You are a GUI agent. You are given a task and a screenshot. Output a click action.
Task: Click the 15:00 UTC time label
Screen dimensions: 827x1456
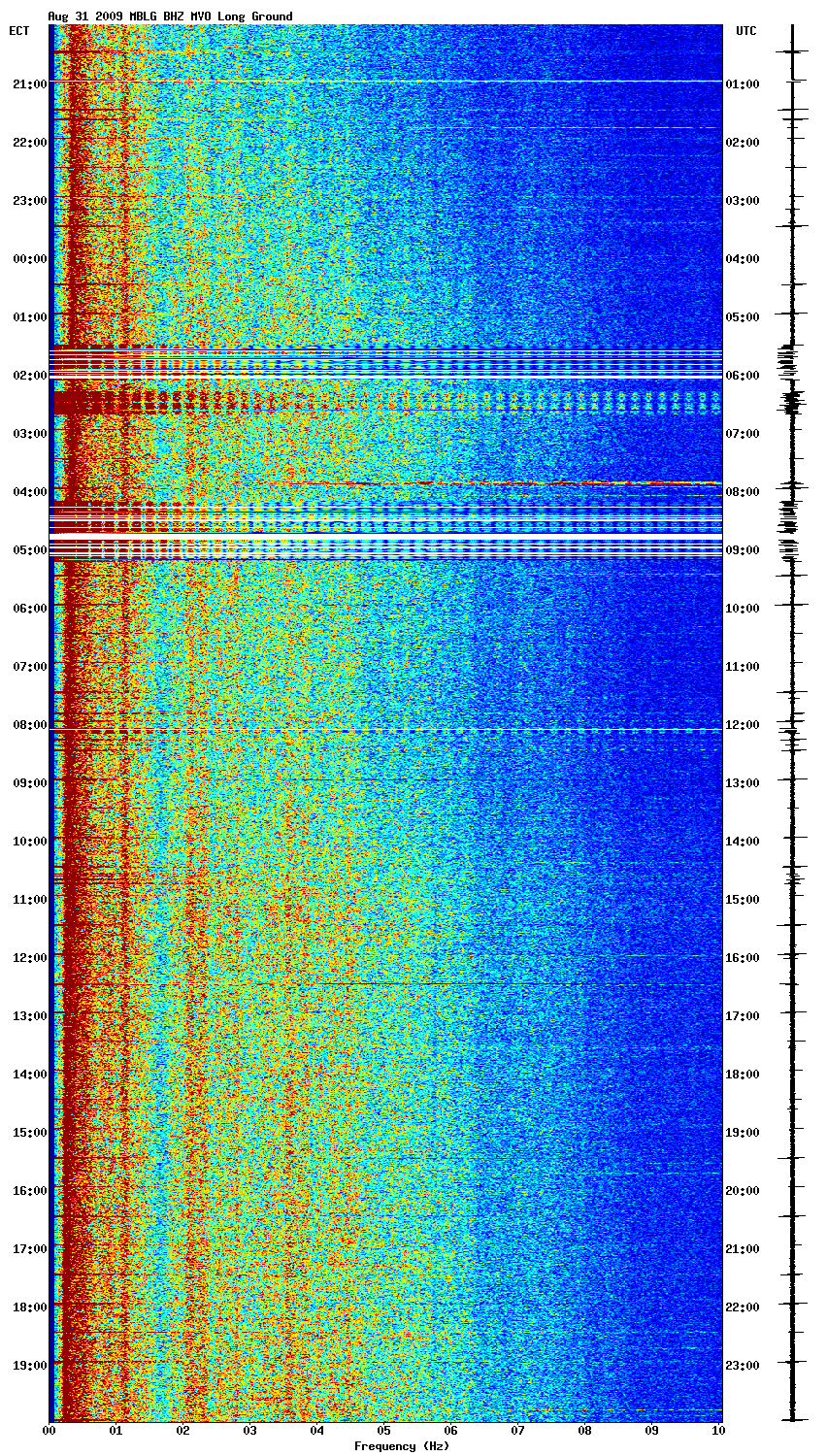(742, 900)
